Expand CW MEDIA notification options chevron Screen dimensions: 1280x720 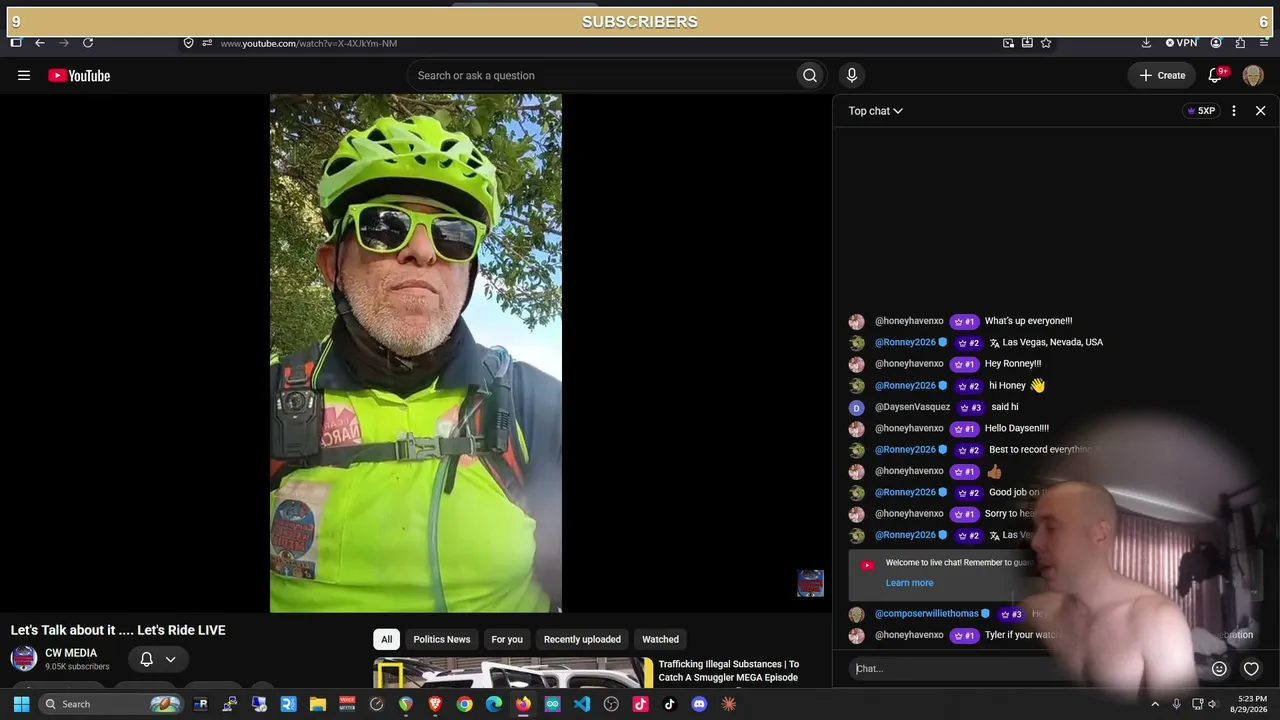point(170,659)
